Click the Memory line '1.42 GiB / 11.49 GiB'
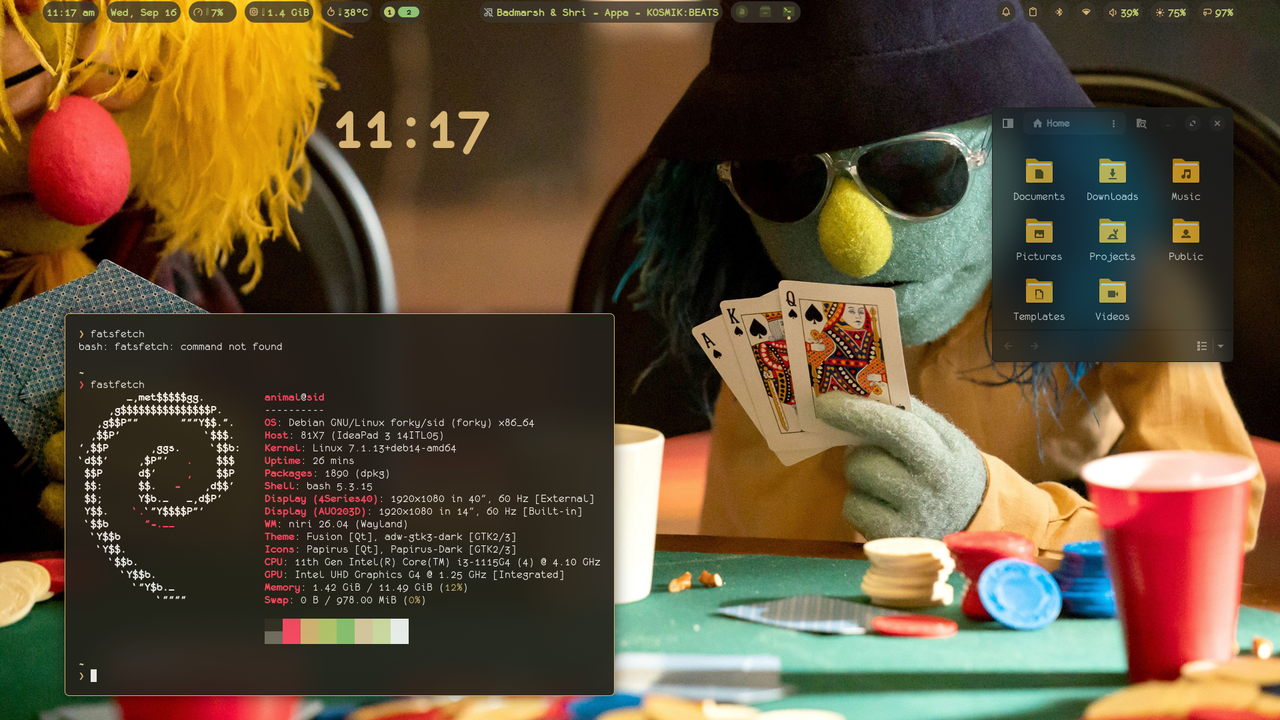Viewport: 1280px width, 720px height. [366, 587]
